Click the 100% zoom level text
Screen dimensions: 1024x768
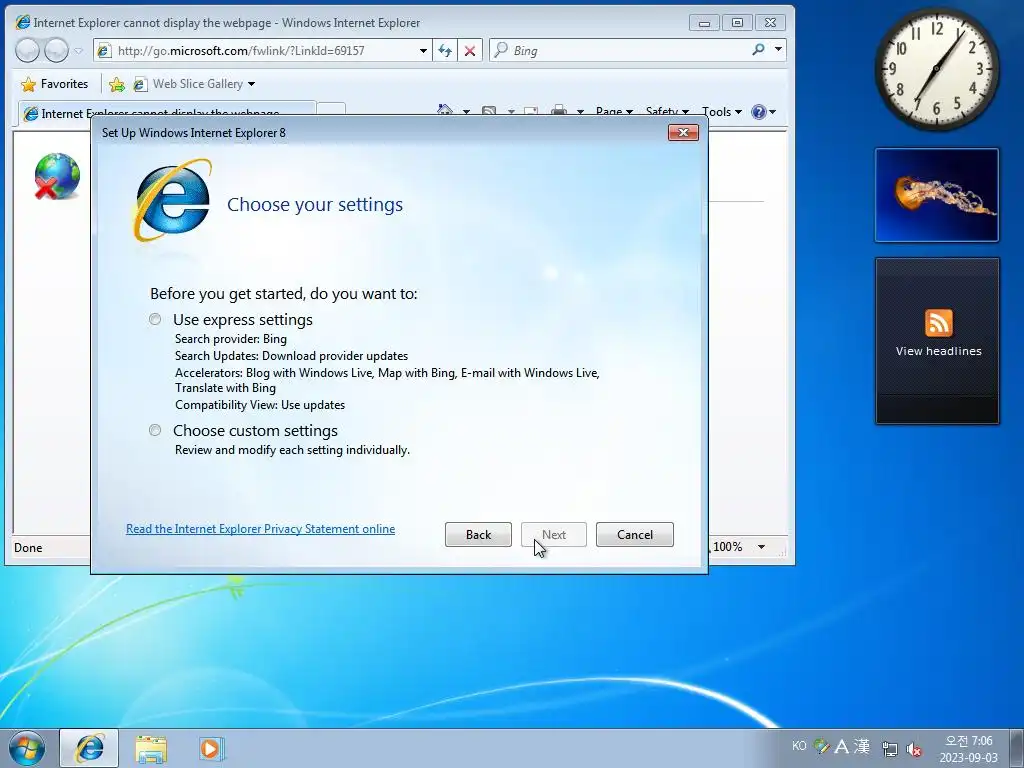[728, 547]
